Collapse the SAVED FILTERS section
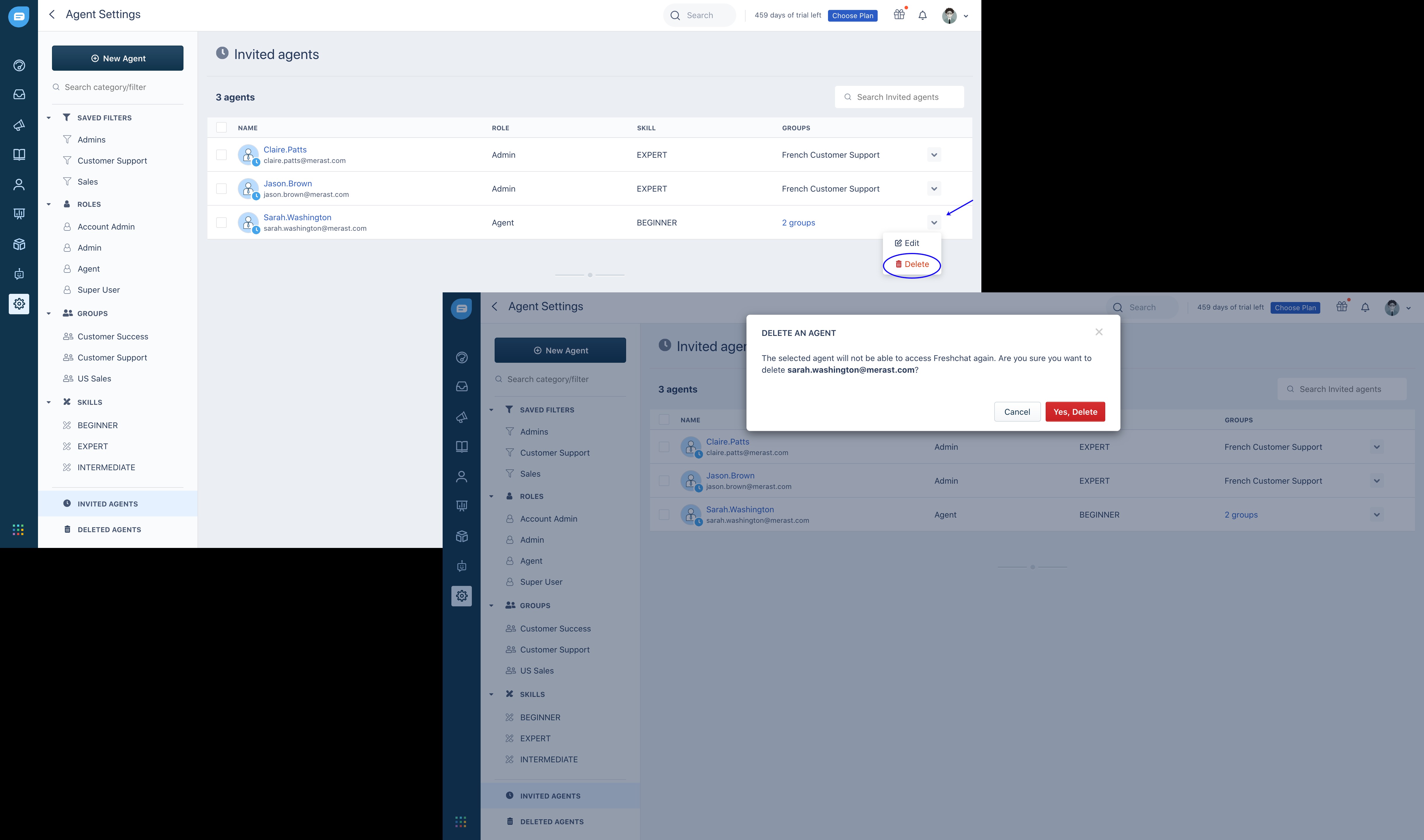The image size is (1424, 840). 49,118
